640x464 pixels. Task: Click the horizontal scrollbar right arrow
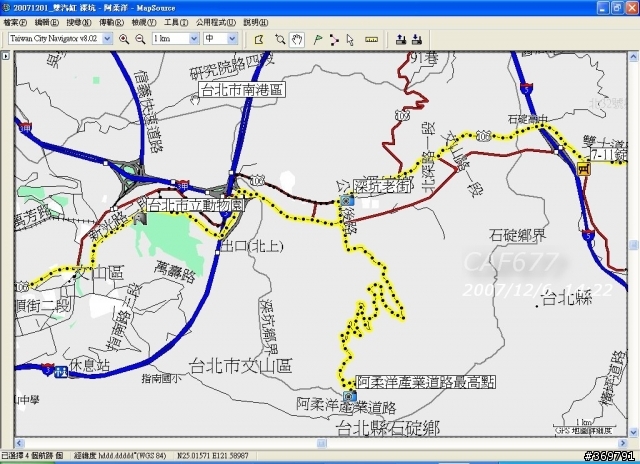point(623,443)
